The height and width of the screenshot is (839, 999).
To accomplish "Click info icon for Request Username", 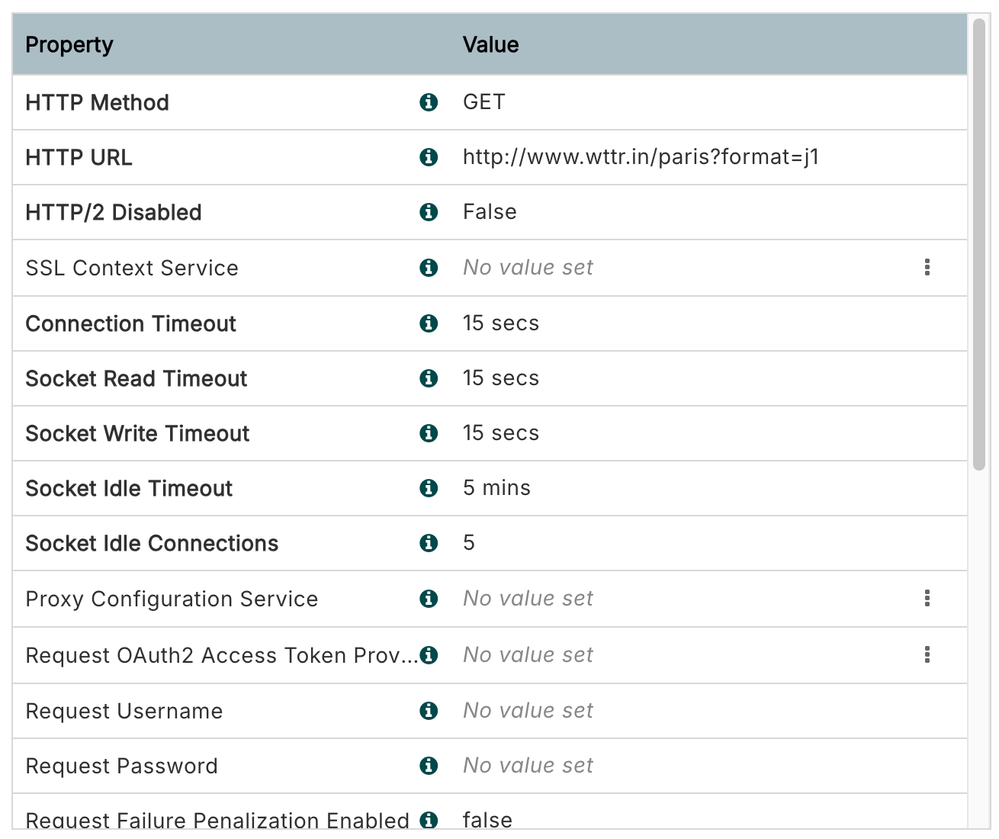I will pos(429,710).
